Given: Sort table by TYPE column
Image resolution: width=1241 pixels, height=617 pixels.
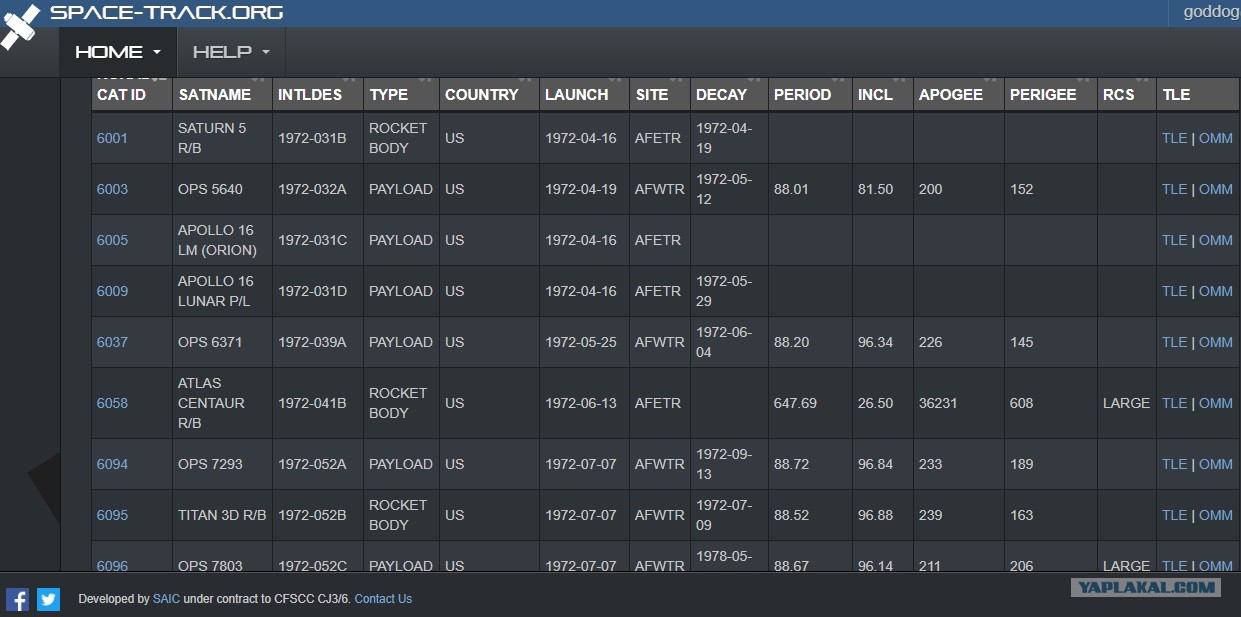Looking at the screenshot, I should coord(401,94).
